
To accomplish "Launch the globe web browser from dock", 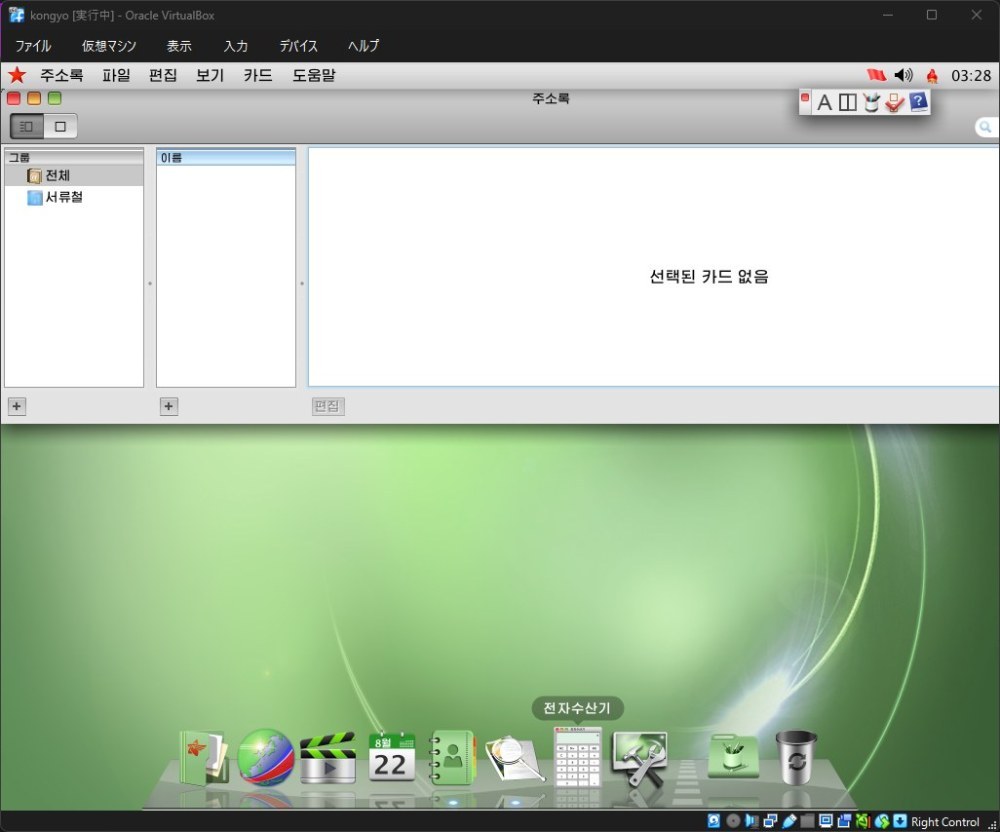I will [x=265, y=758].
